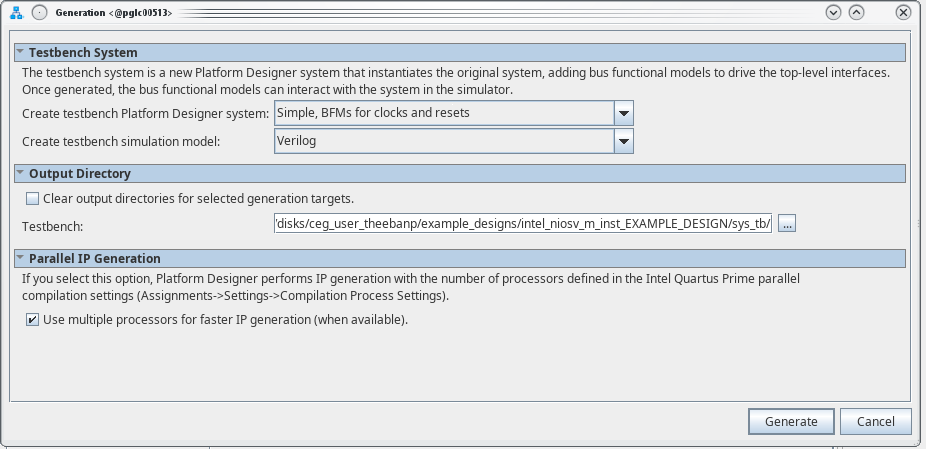
Task: Collapse Parallel IP Generation section triangle
Action: 20,258
